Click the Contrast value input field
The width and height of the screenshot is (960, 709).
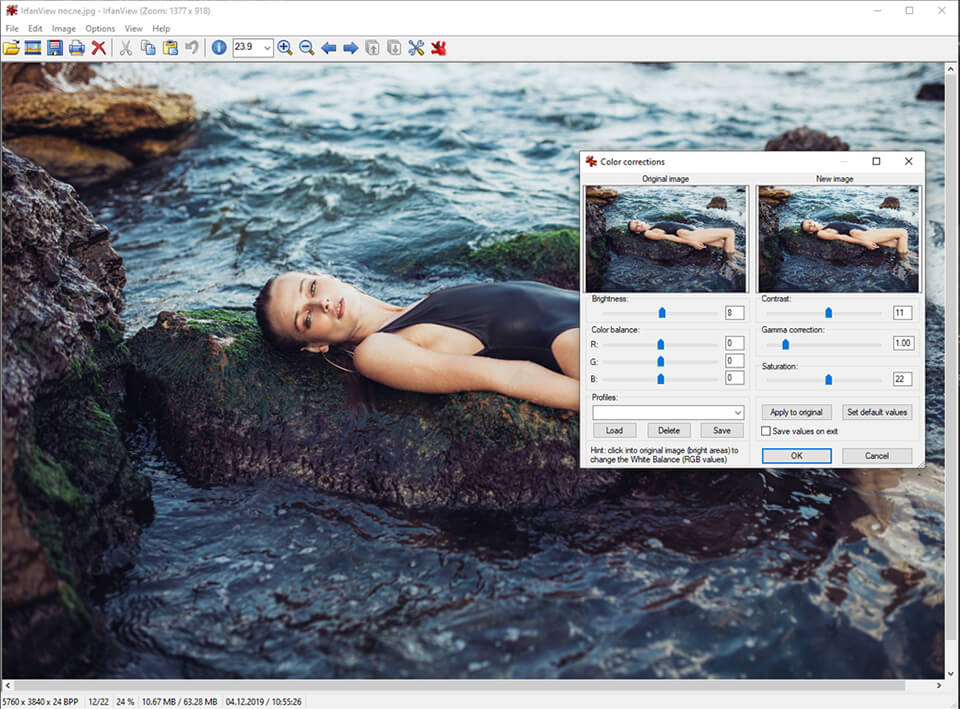coord(903,312)
